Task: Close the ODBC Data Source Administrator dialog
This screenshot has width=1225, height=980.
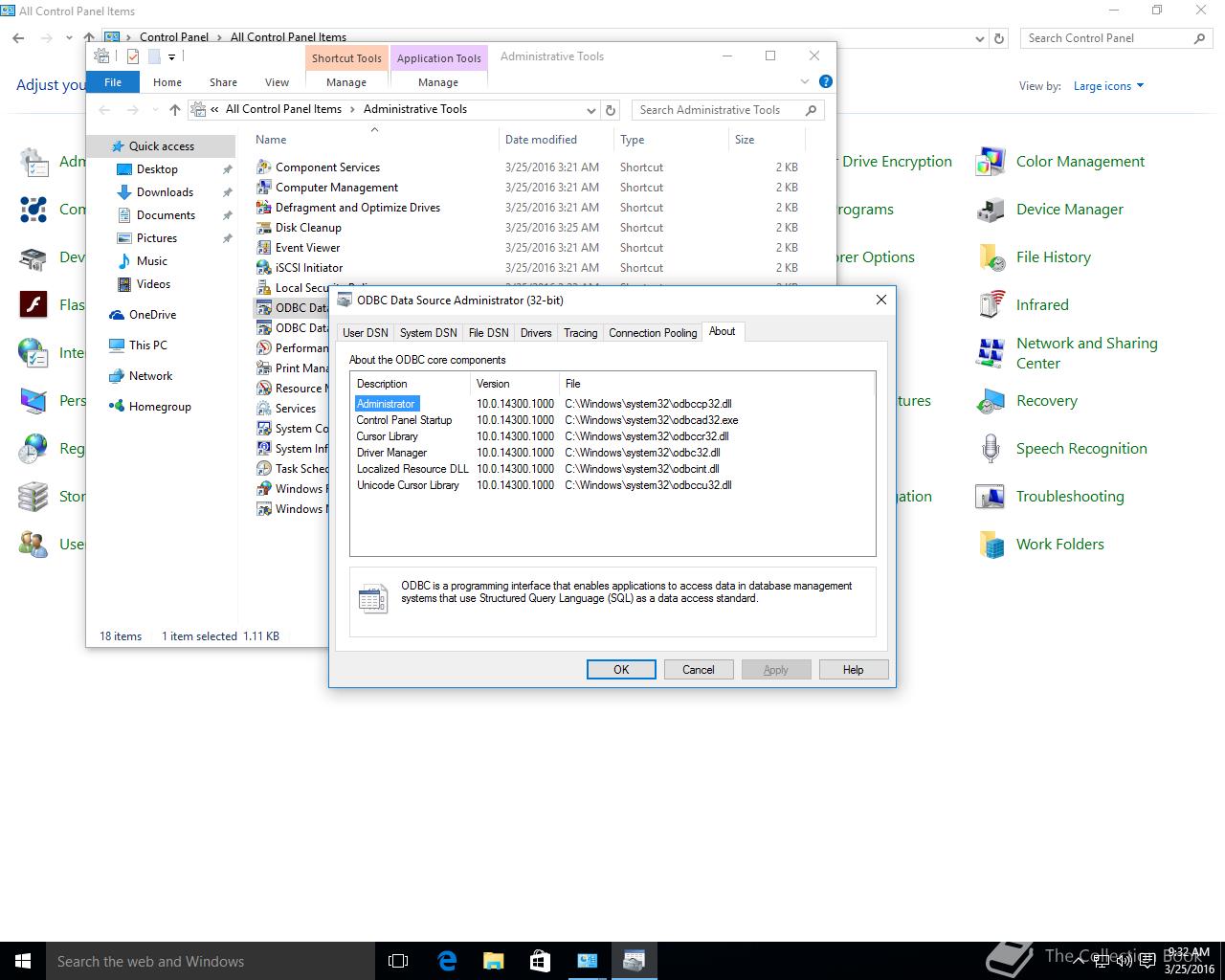Action: [x=880, y=300]
